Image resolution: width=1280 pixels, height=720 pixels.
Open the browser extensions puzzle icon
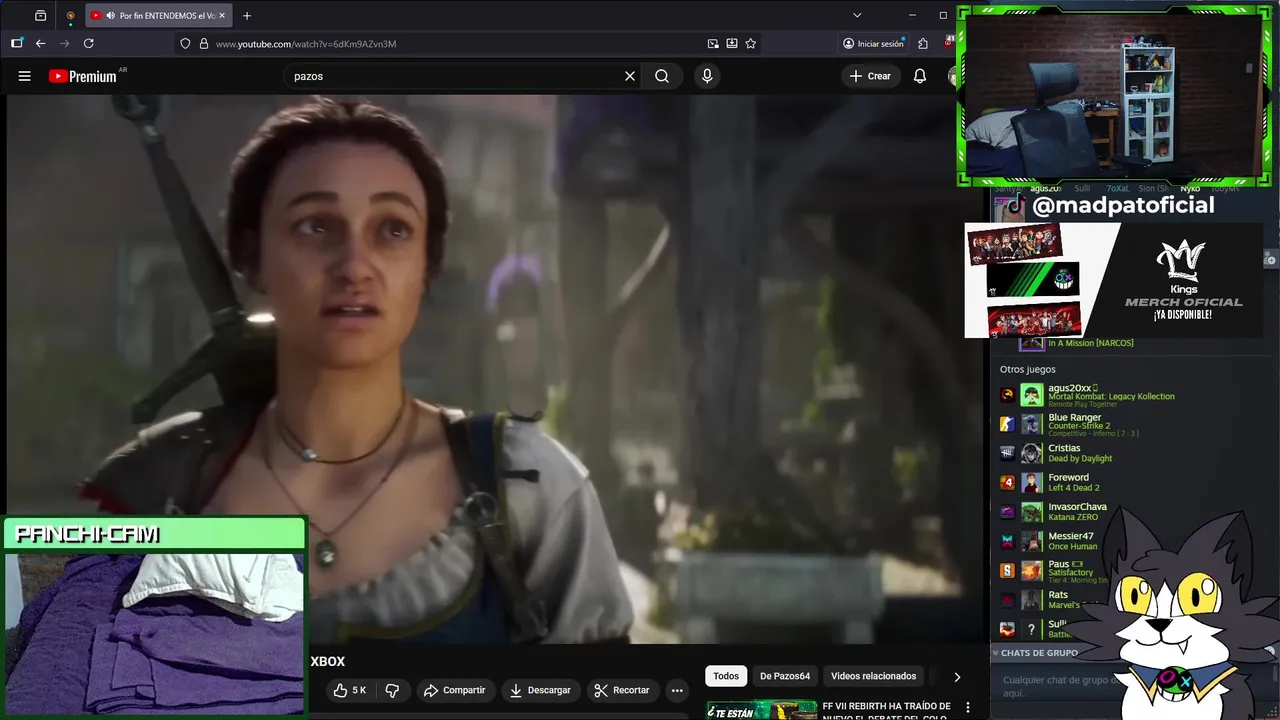tap(923, 43)
